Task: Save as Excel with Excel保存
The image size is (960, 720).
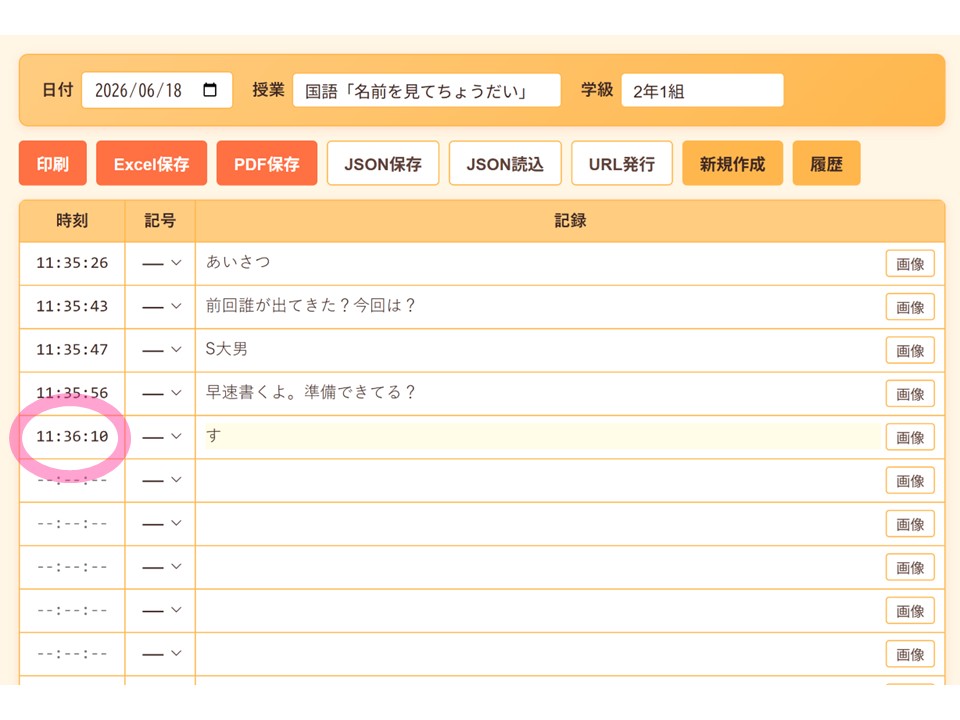Action: click(151, 163)
